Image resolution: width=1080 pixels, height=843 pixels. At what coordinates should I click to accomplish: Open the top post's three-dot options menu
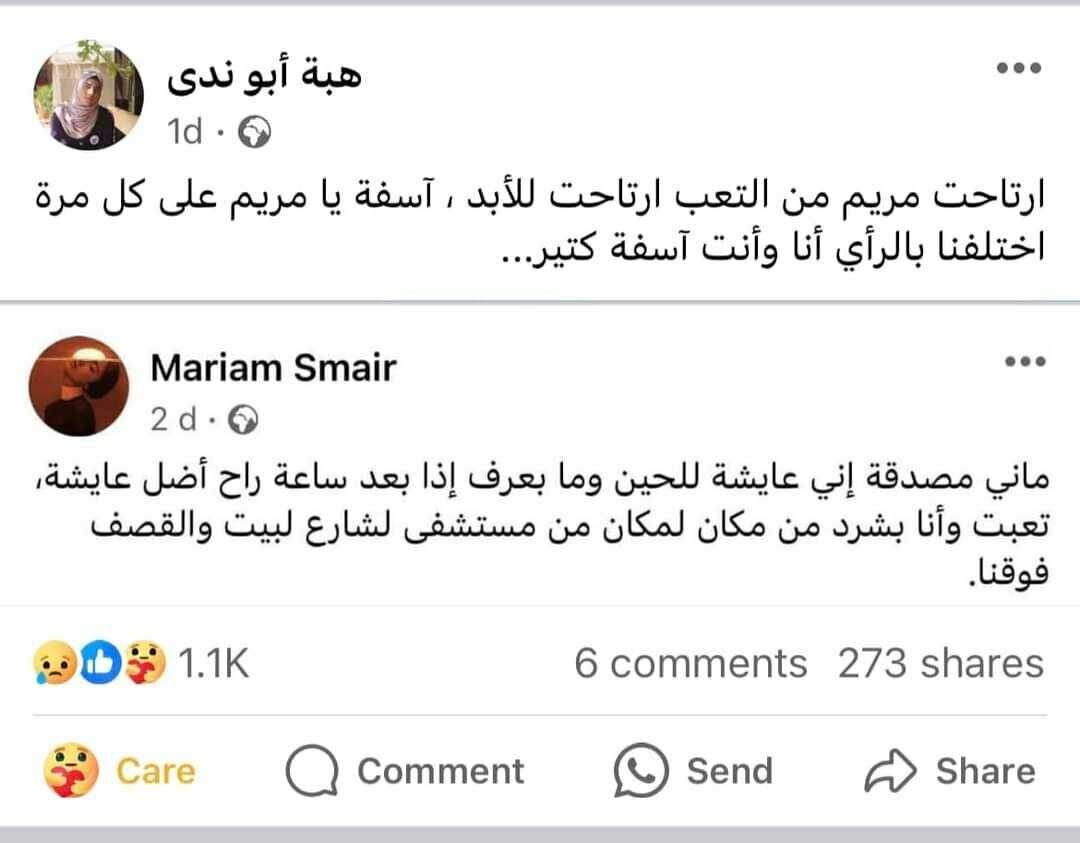[x=1019, y=69]
